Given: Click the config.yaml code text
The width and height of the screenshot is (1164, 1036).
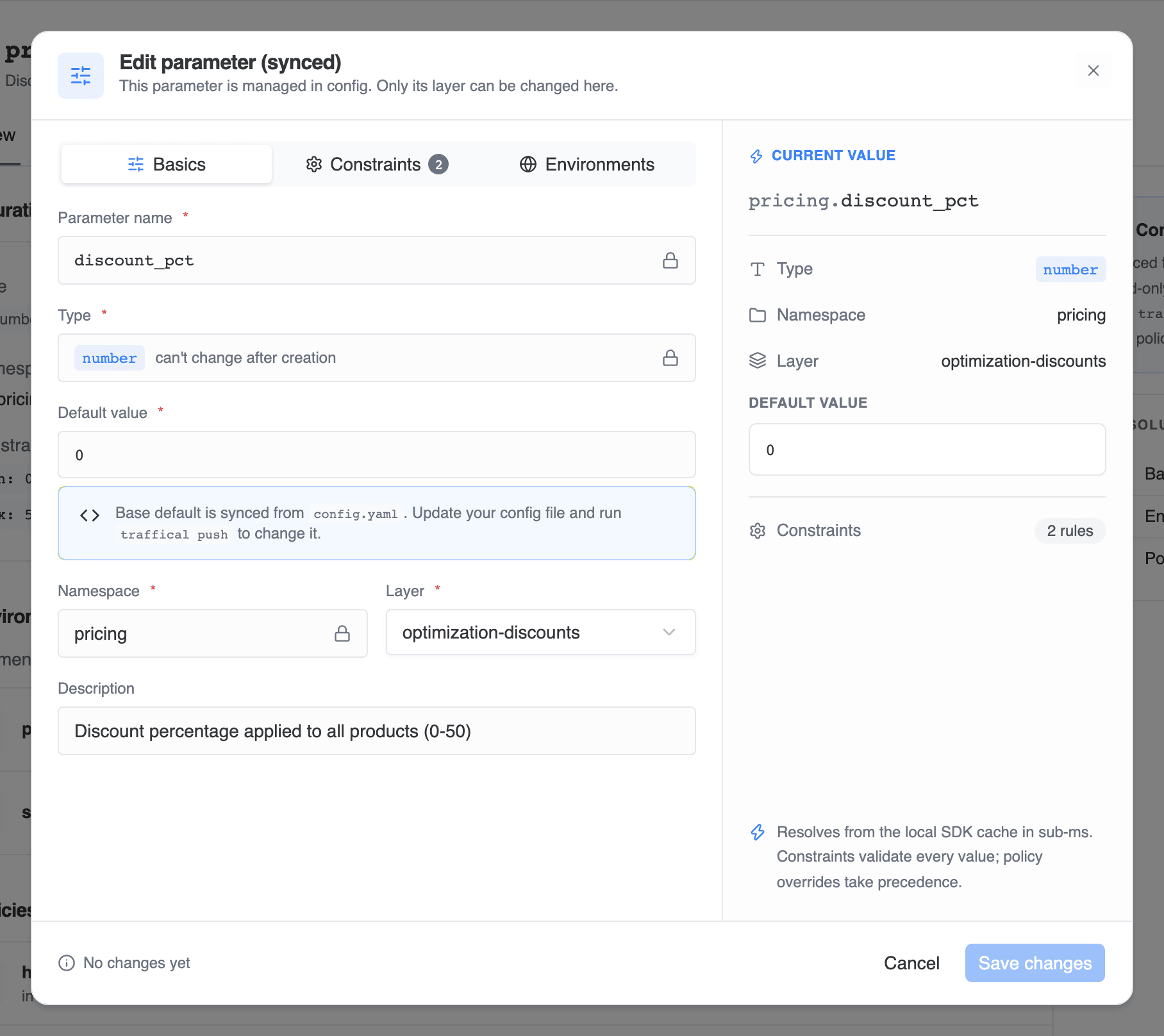Looking at the screenshot, I should [356, 514].
